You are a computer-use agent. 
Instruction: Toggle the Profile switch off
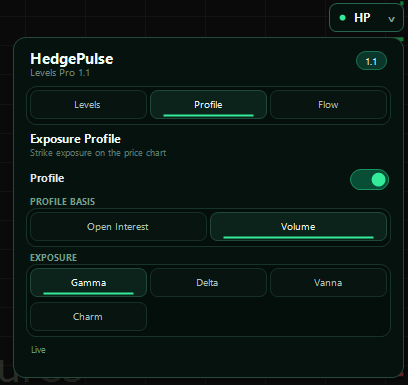click(369, 180)
